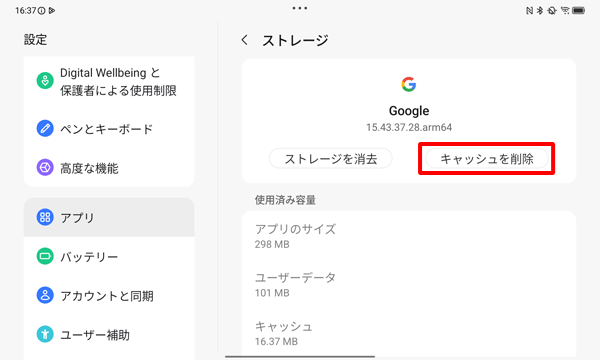Open the アプリ settings menu item

[109, 217]
